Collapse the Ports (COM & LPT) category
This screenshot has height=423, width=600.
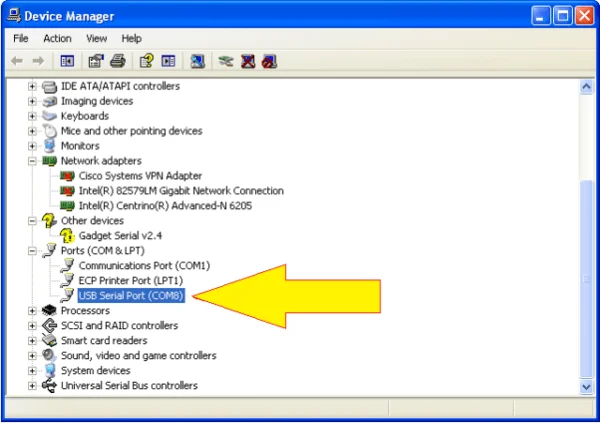pos(33,251)
